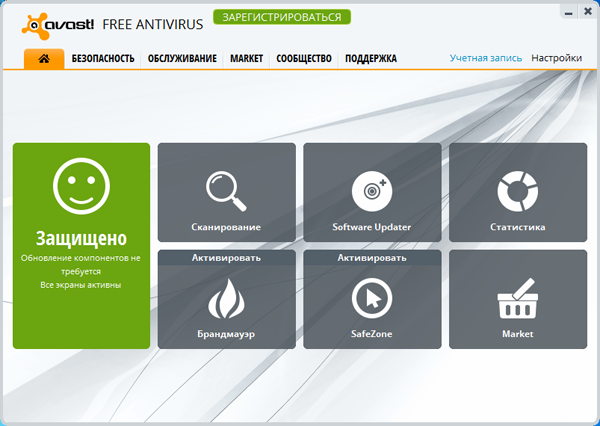
Task: Click the FREE ANTIVIRUS title text
Action: [153, 24]
